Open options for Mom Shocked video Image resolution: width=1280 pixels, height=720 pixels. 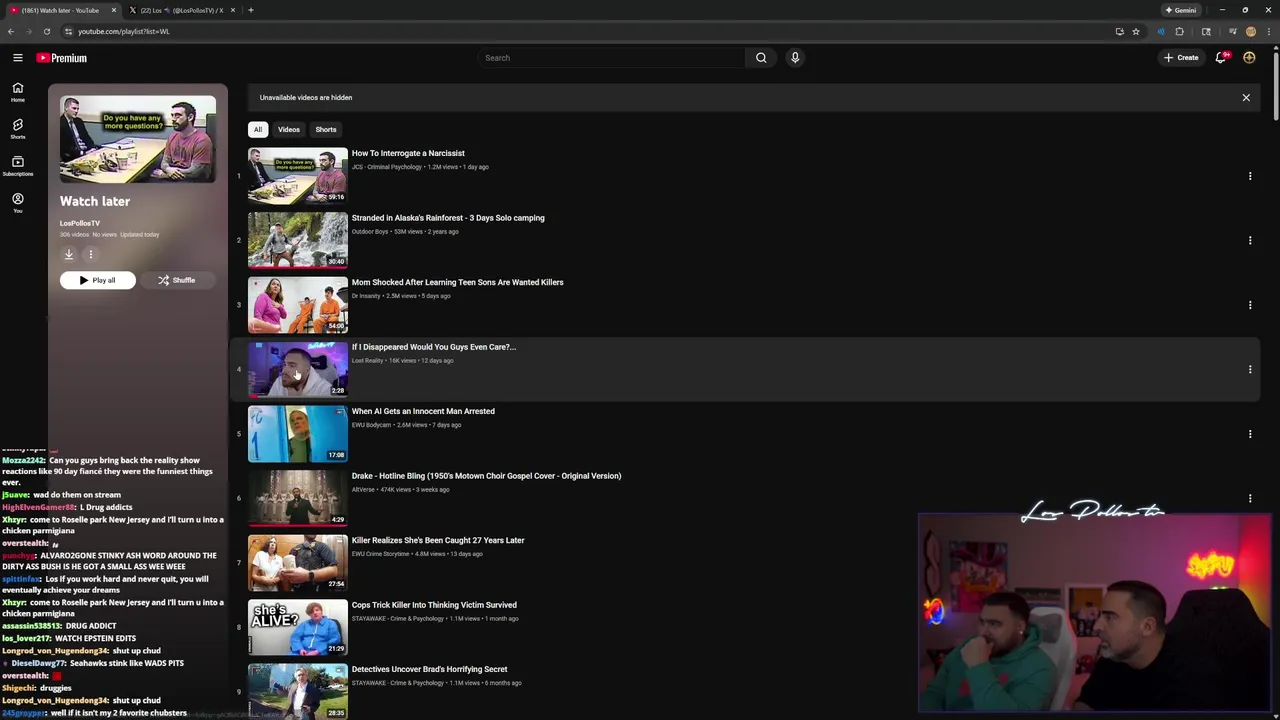(1250, 305)
